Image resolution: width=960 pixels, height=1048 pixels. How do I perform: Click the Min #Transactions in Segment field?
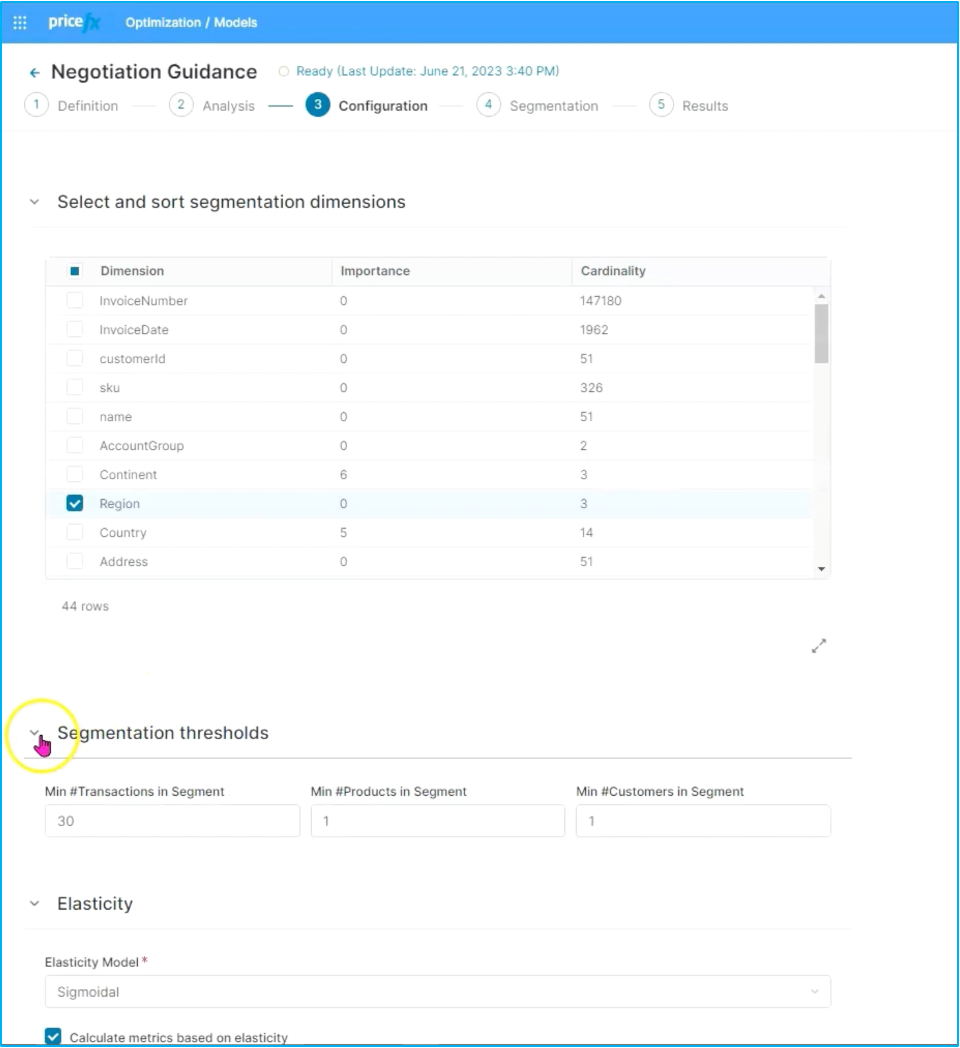[172, 821]
